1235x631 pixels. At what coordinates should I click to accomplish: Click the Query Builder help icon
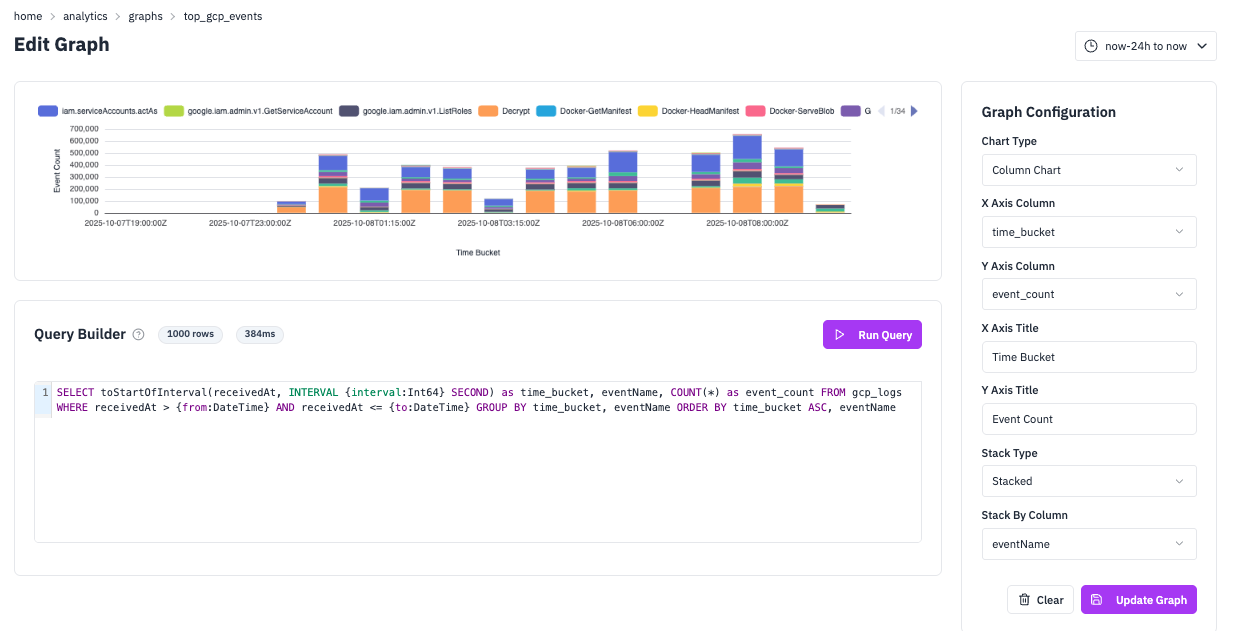pos(139,335)
